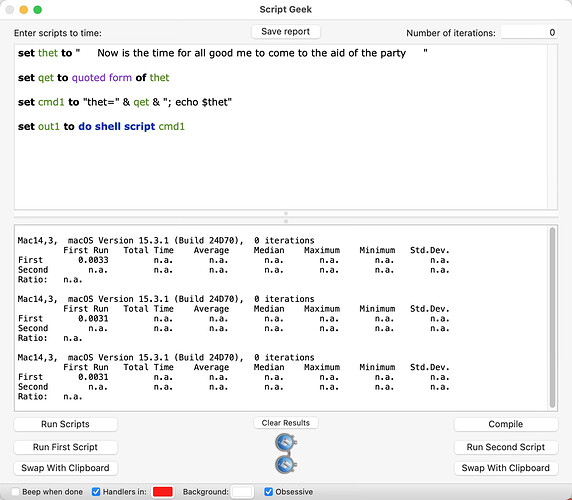The height and width of the screenshot is (500, 572).
Task: Click Run Second Script
Action: (506, 447)
